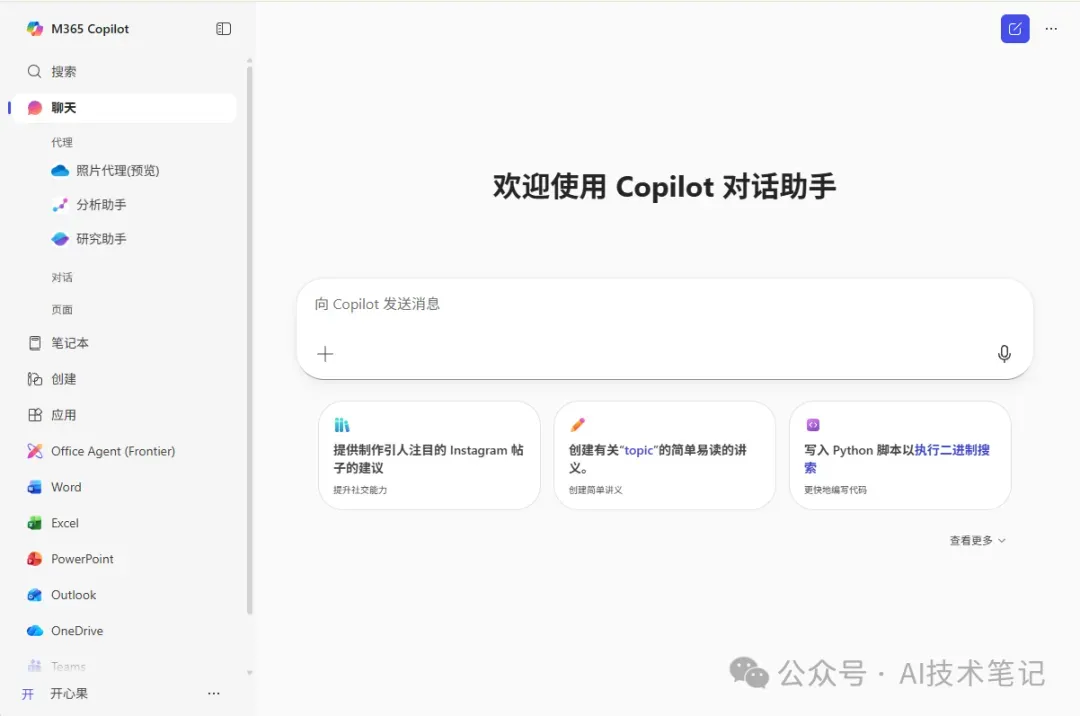The width and height of the screenshot is (1080, 716).
Task: Open 应用 from the sidebar
Action: click(x=124, y=415)
